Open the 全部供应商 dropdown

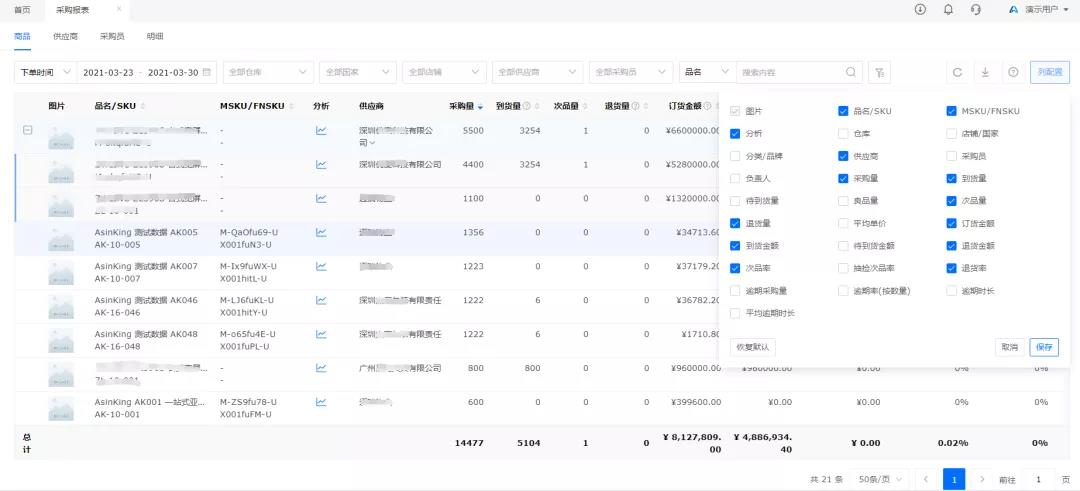(x=538, y=72)
